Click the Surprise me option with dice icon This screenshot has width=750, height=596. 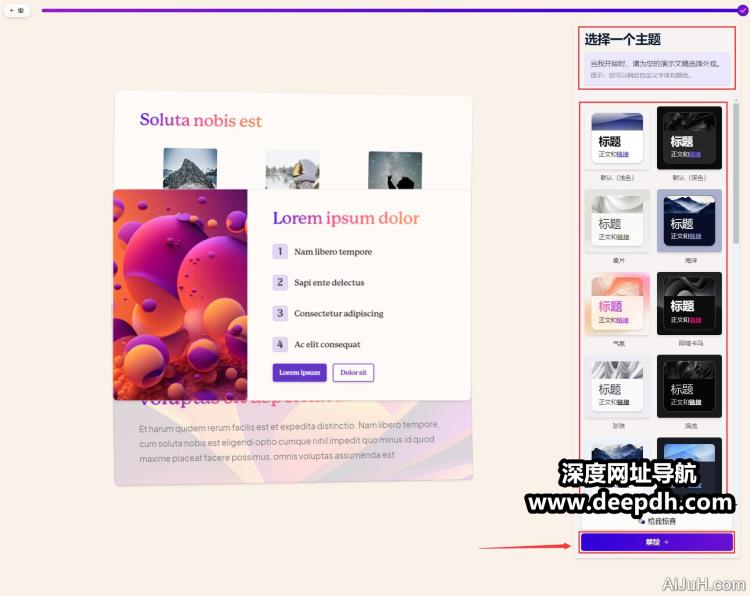[x=657, y=521]
